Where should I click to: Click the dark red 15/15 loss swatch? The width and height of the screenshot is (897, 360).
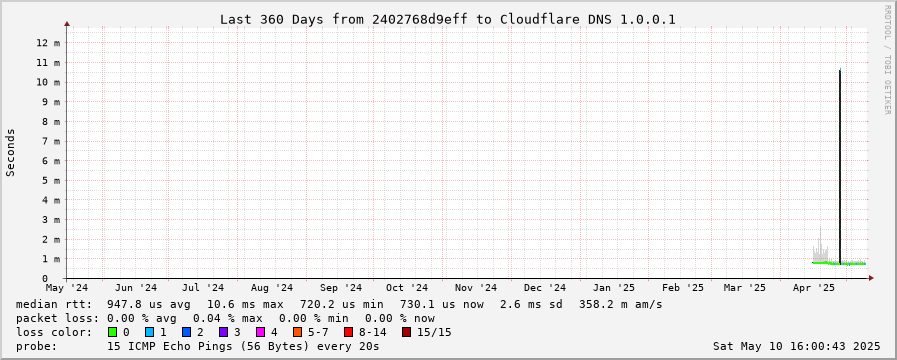pos(406,332)
